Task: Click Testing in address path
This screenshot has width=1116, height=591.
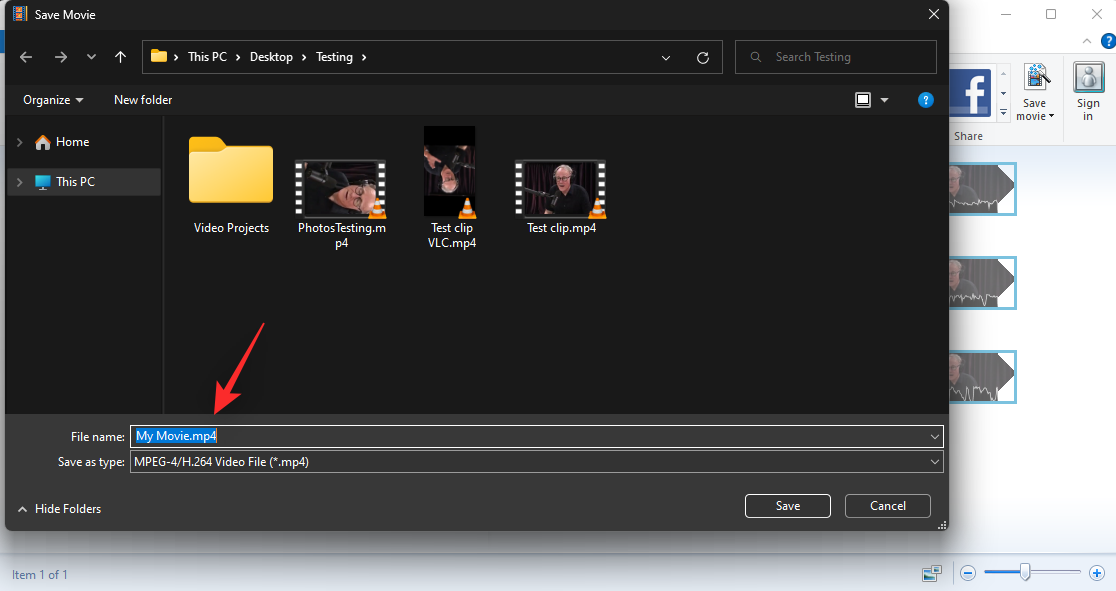Action: tap(335, 57)
